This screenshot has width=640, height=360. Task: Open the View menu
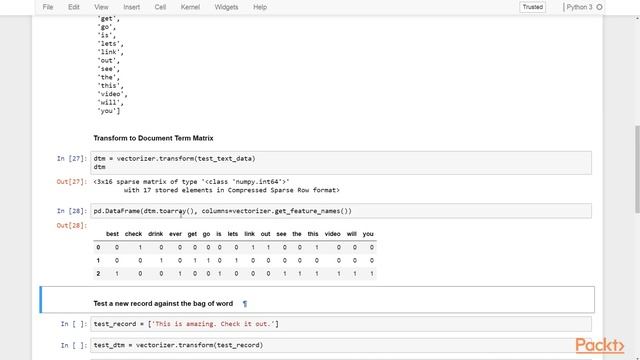click(101, 7)
